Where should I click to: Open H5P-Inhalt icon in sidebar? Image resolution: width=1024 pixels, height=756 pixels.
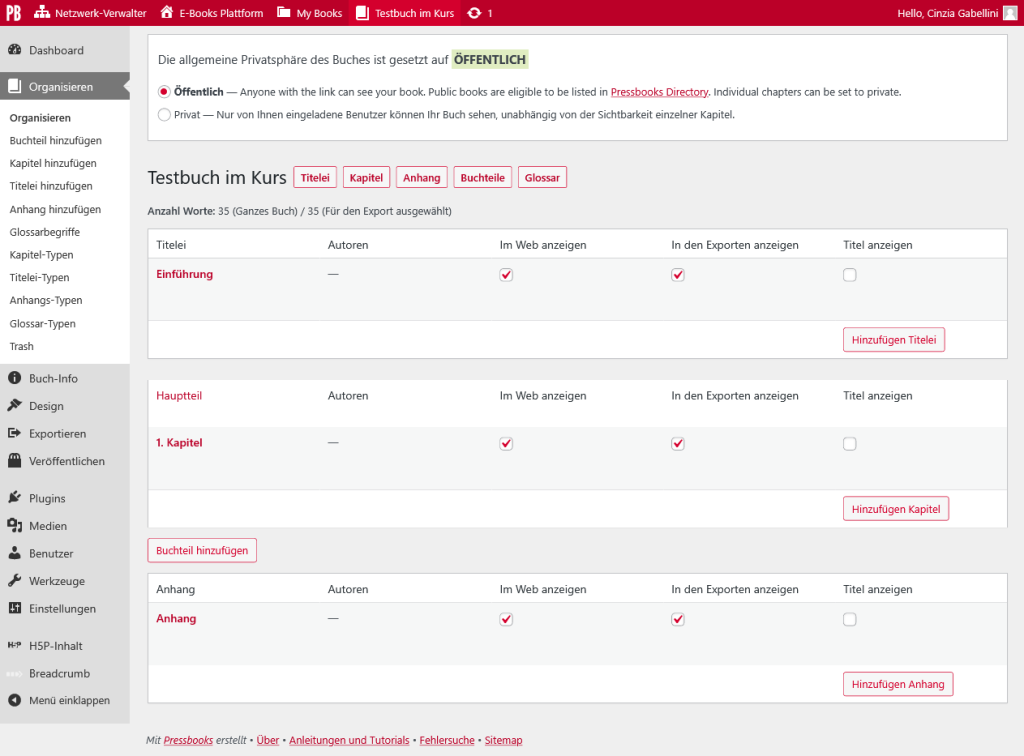click(14, 646)
